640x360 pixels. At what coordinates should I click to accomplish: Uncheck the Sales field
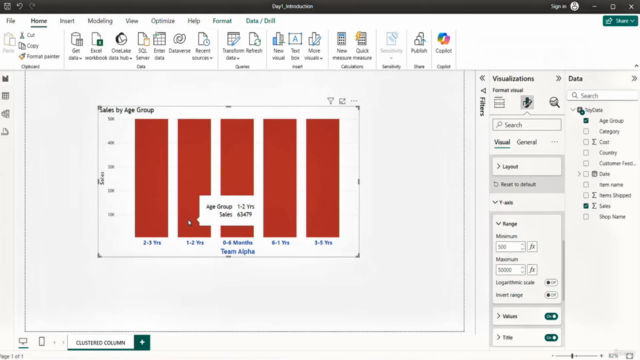tap(586, 206)
